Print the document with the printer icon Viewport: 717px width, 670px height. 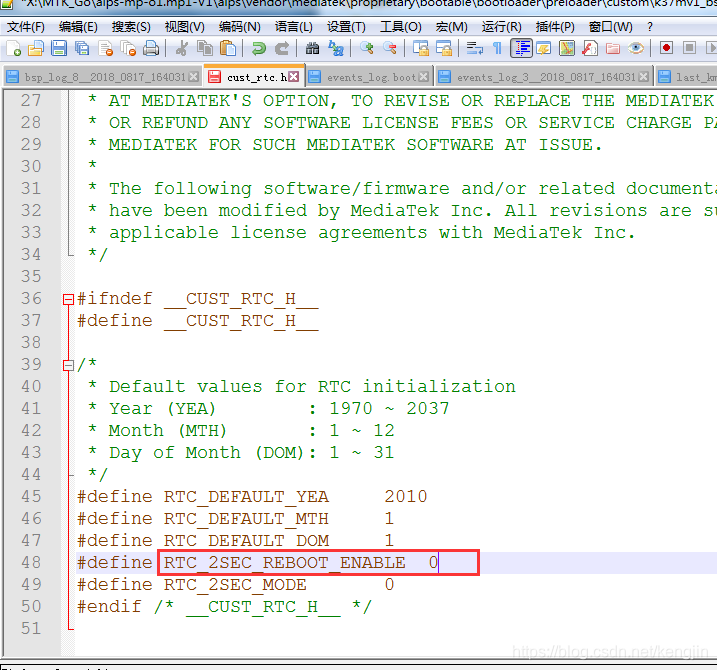(151, 48)
